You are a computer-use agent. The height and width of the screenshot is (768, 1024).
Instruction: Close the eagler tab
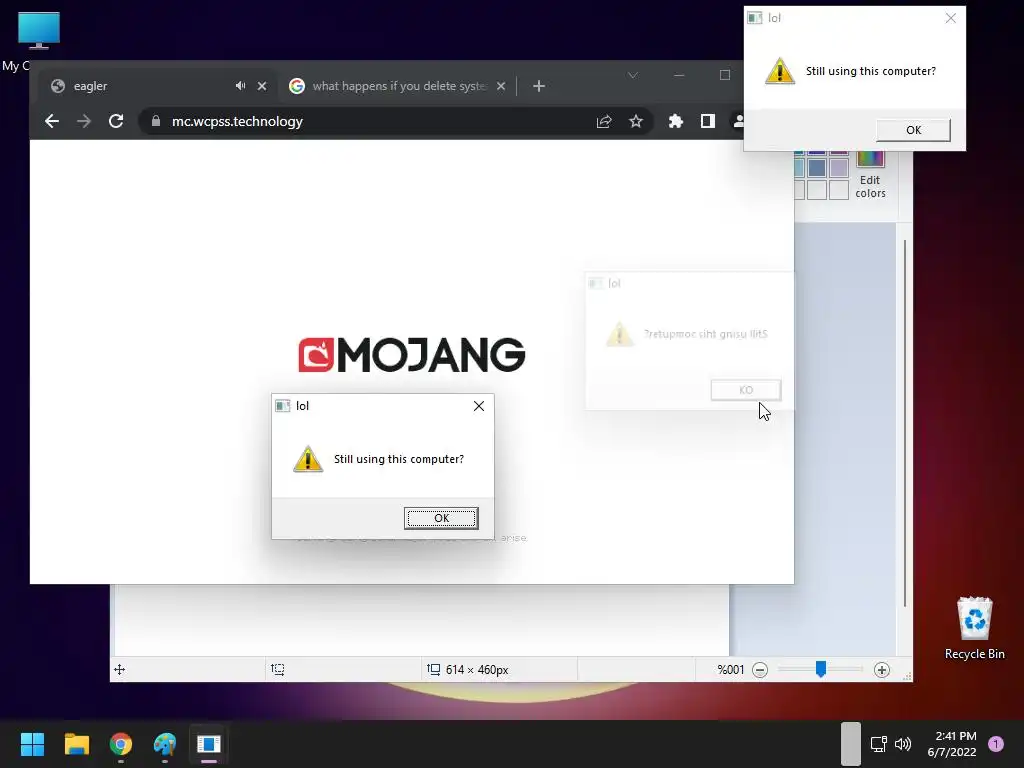point(262,86)
